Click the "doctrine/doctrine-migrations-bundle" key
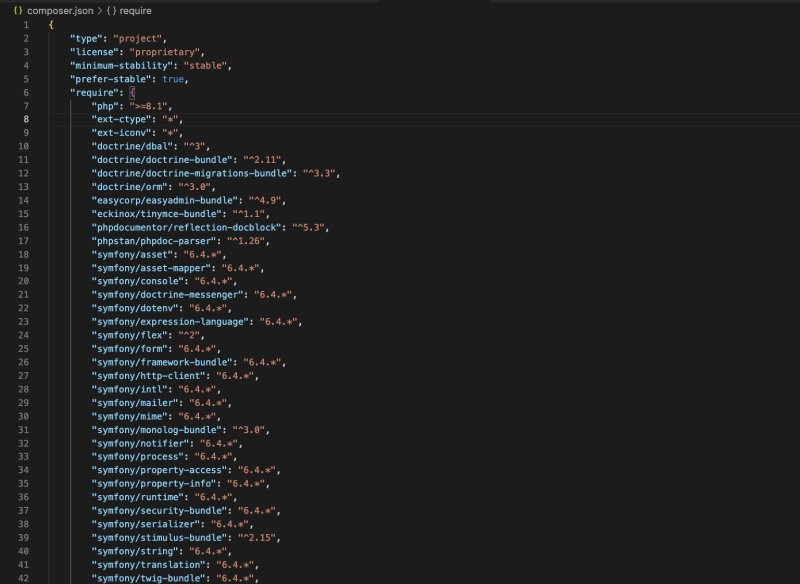The image size is (800, 584). (191, 173)
